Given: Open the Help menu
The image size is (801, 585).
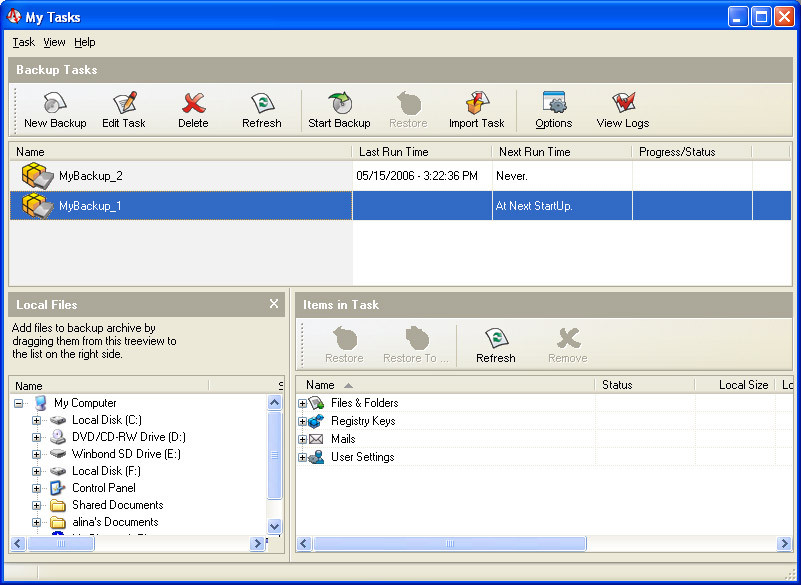Looking at the screenshot, I should [85, 42].
